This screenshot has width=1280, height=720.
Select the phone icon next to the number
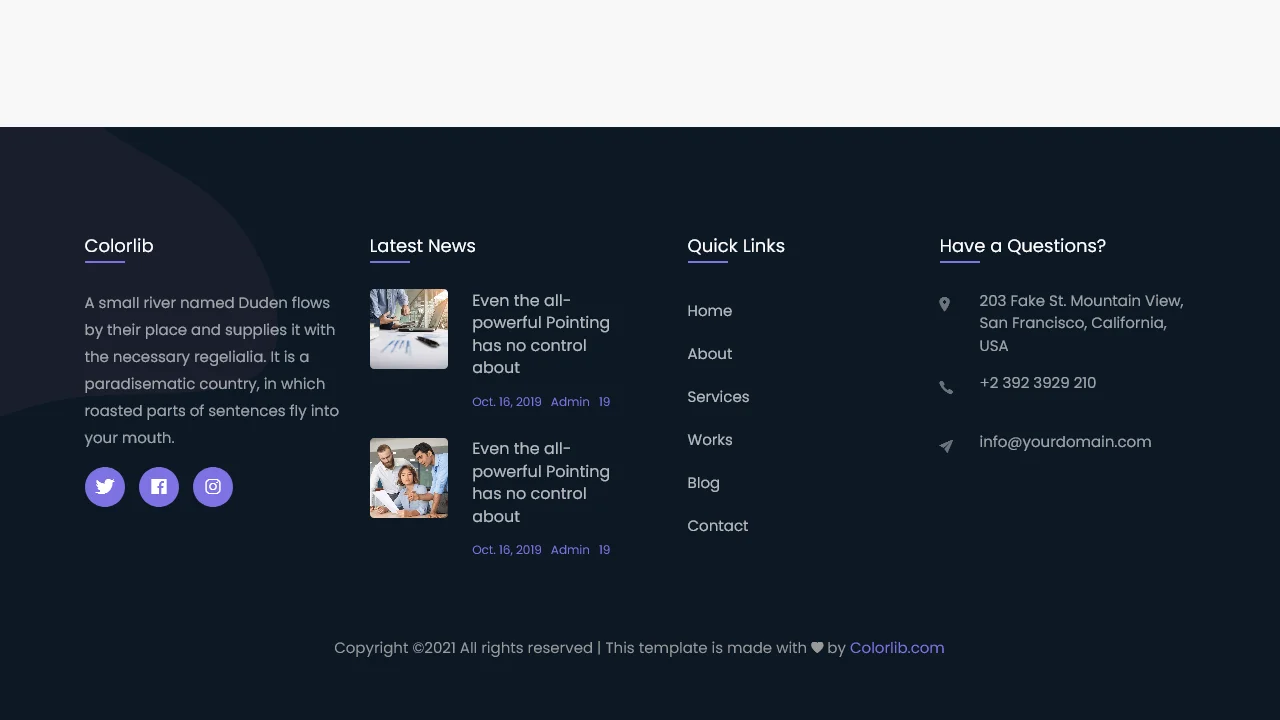(x=945, y=387)
